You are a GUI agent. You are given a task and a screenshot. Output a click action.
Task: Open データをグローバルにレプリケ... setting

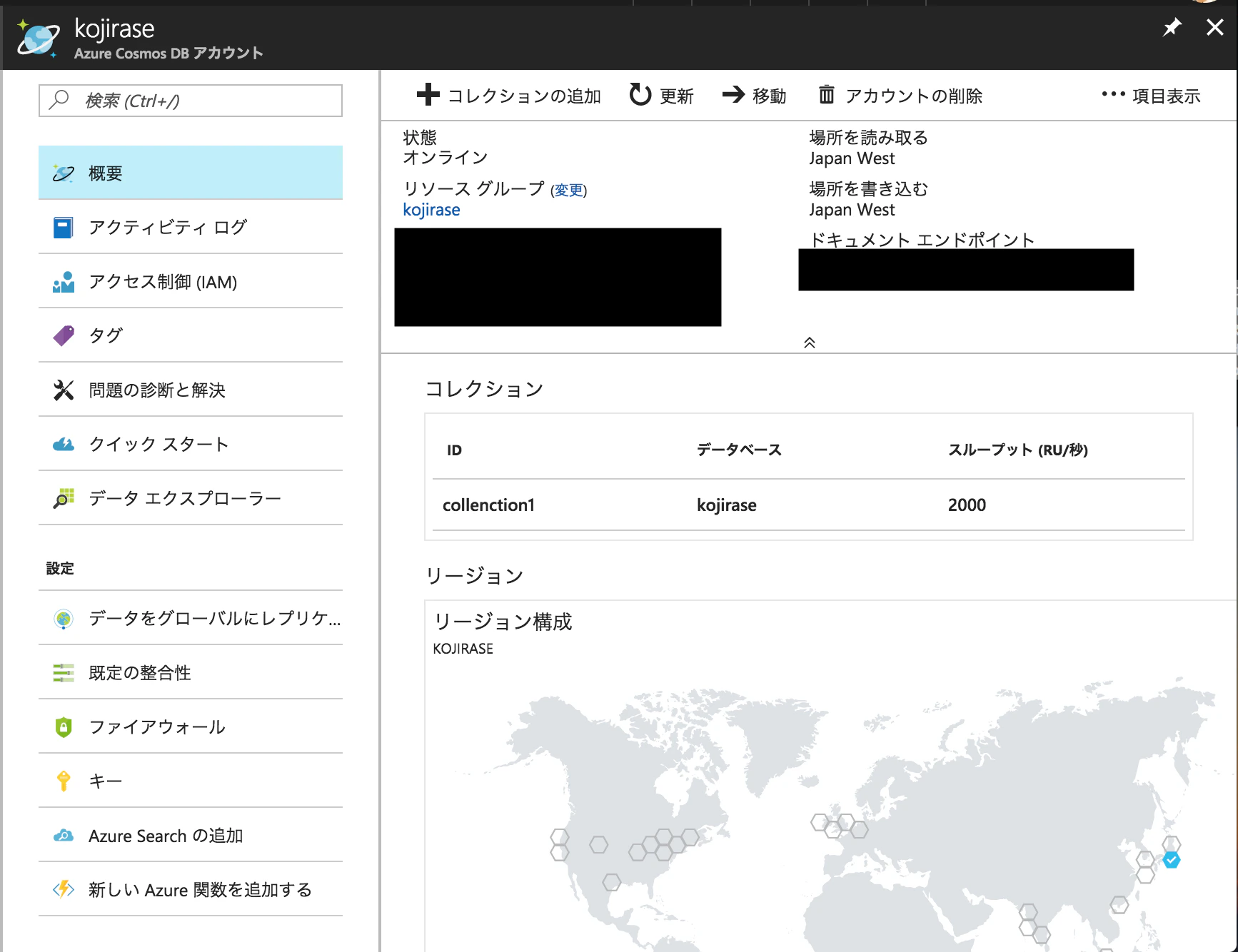coord(191,618)
